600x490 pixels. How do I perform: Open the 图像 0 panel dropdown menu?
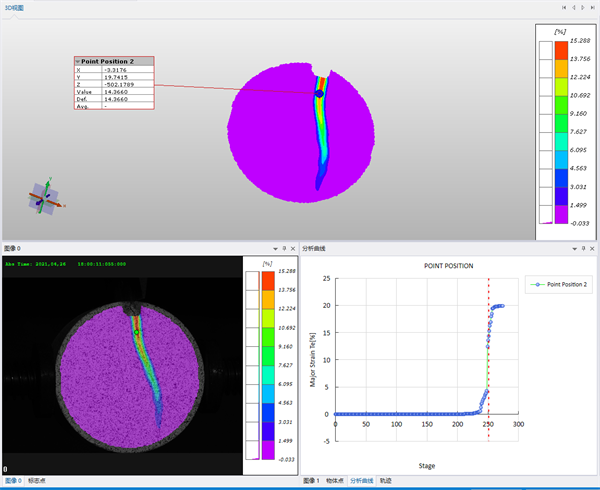(x=275, y=249)
